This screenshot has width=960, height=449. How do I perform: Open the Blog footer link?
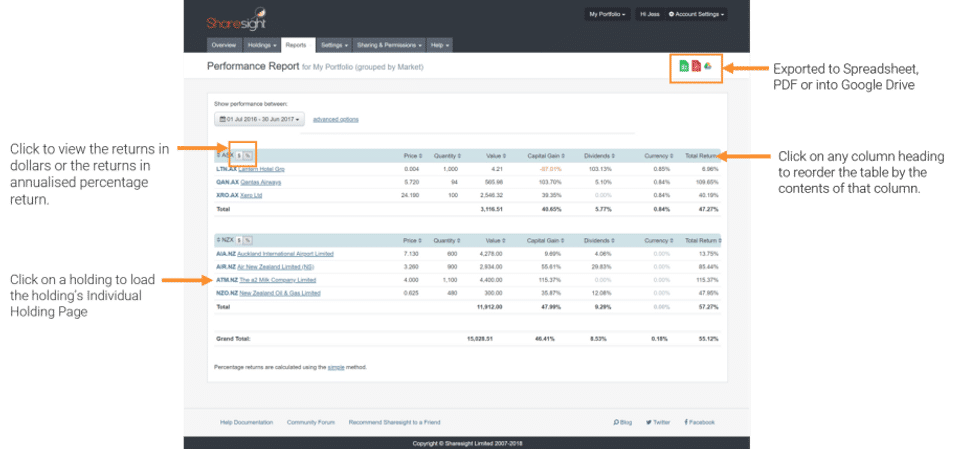(x=623, y=422)
